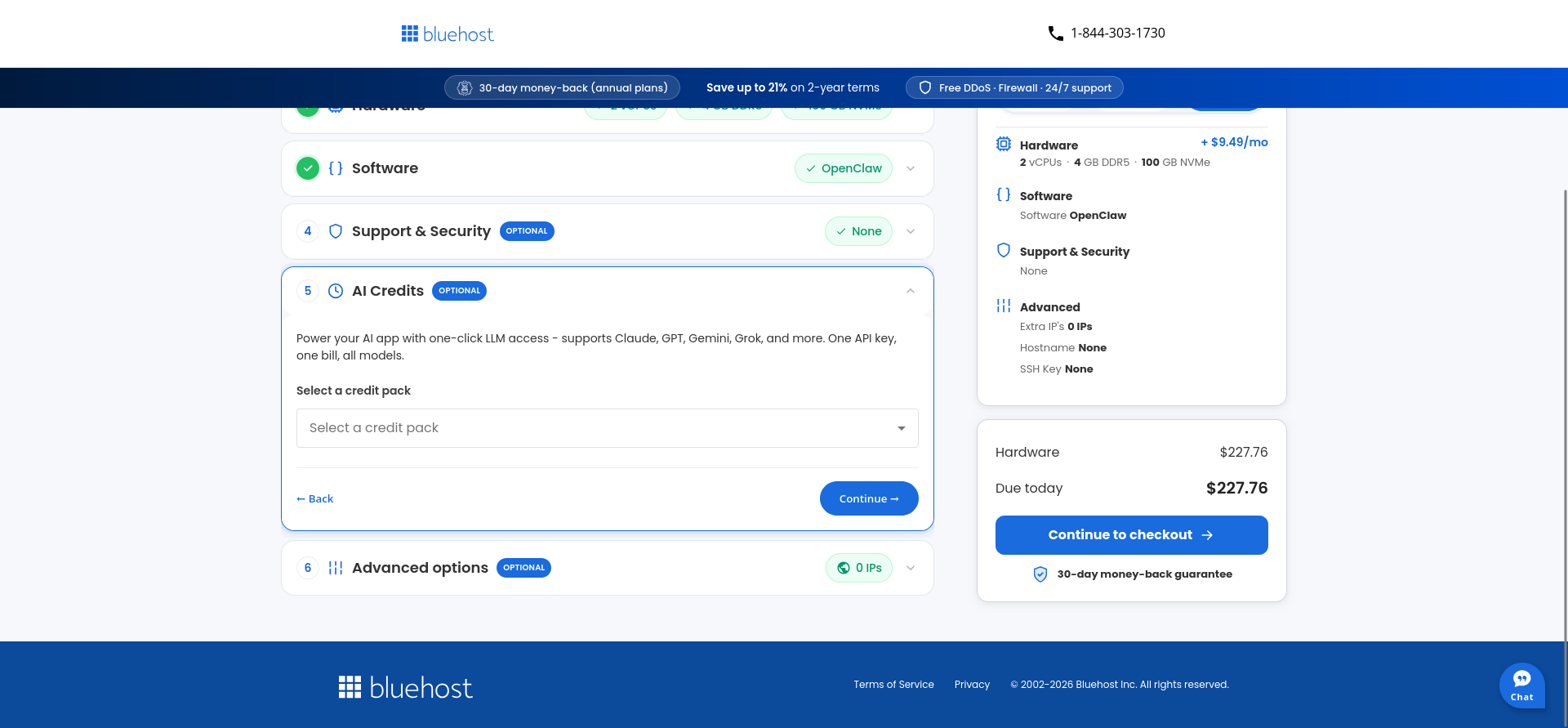Click the green checkmark on the Software step

click(308, 168)
